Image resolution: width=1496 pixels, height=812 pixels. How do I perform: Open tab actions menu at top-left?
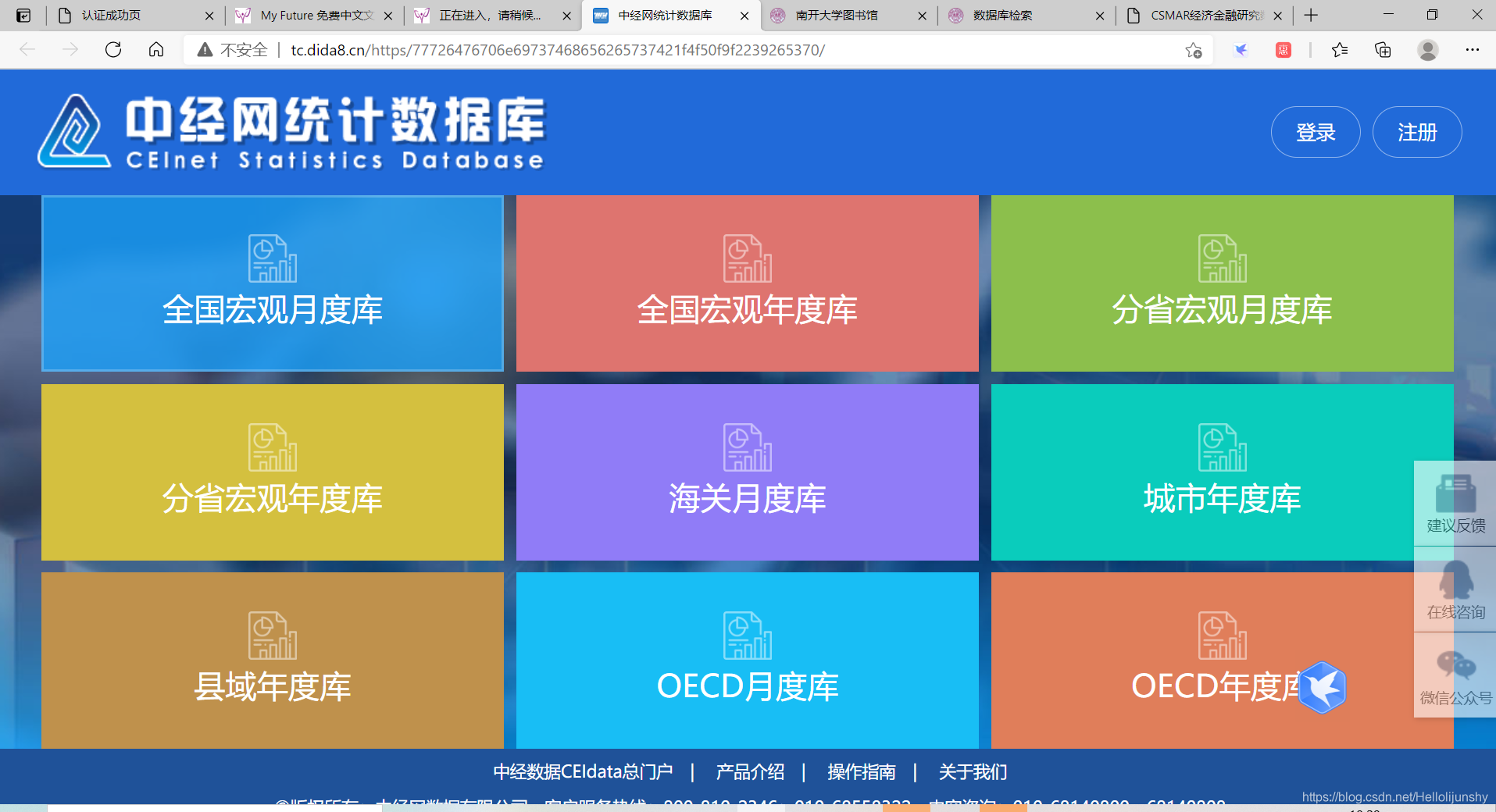[x=23, y=16]
